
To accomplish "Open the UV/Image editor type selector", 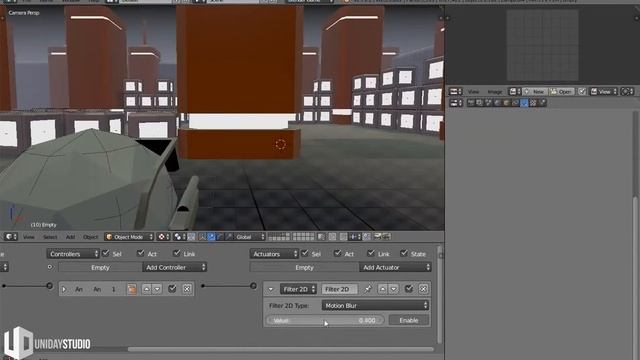I will point(456,92).
